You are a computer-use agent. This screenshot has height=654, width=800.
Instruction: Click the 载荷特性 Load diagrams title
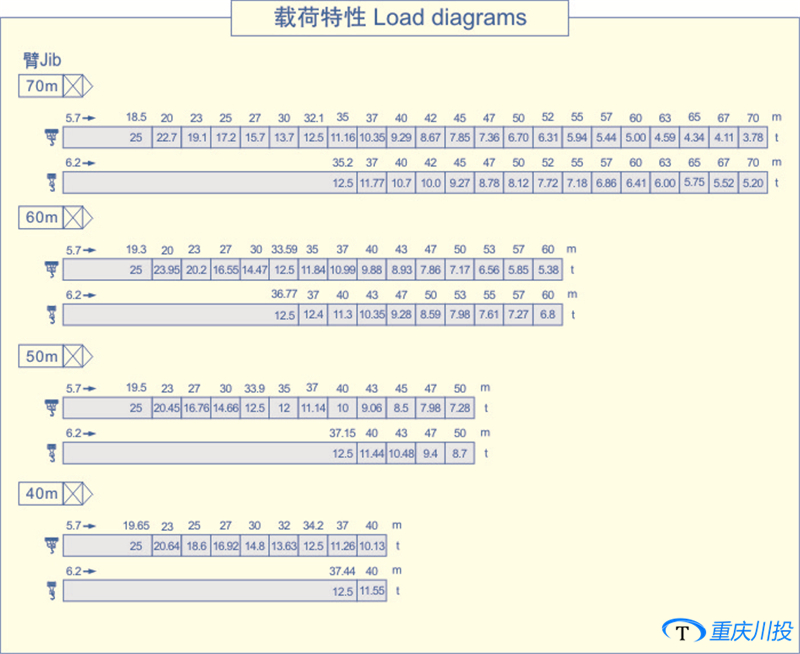399,18
